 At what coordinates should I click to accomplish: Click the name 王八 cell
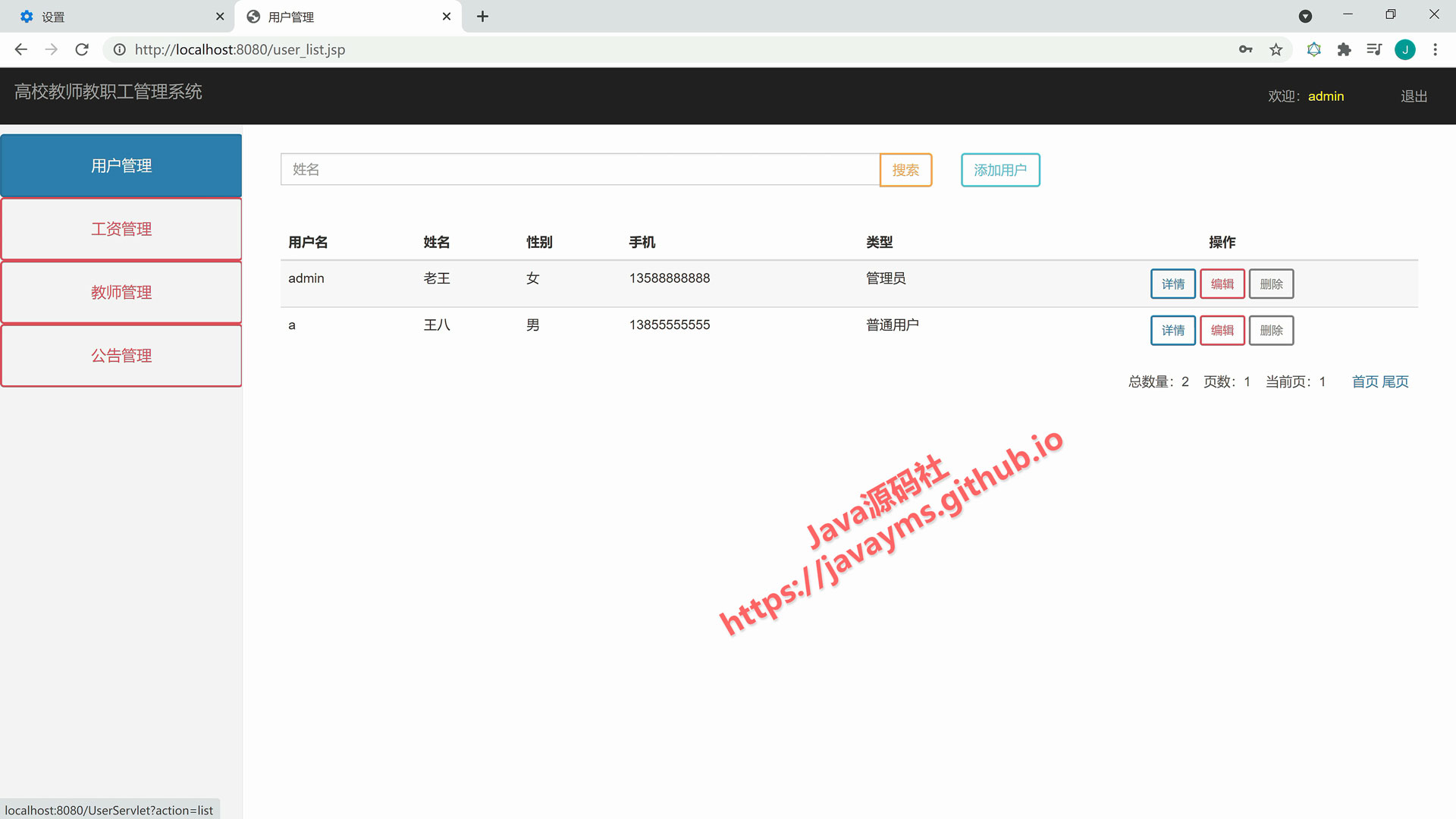point(437,325)
